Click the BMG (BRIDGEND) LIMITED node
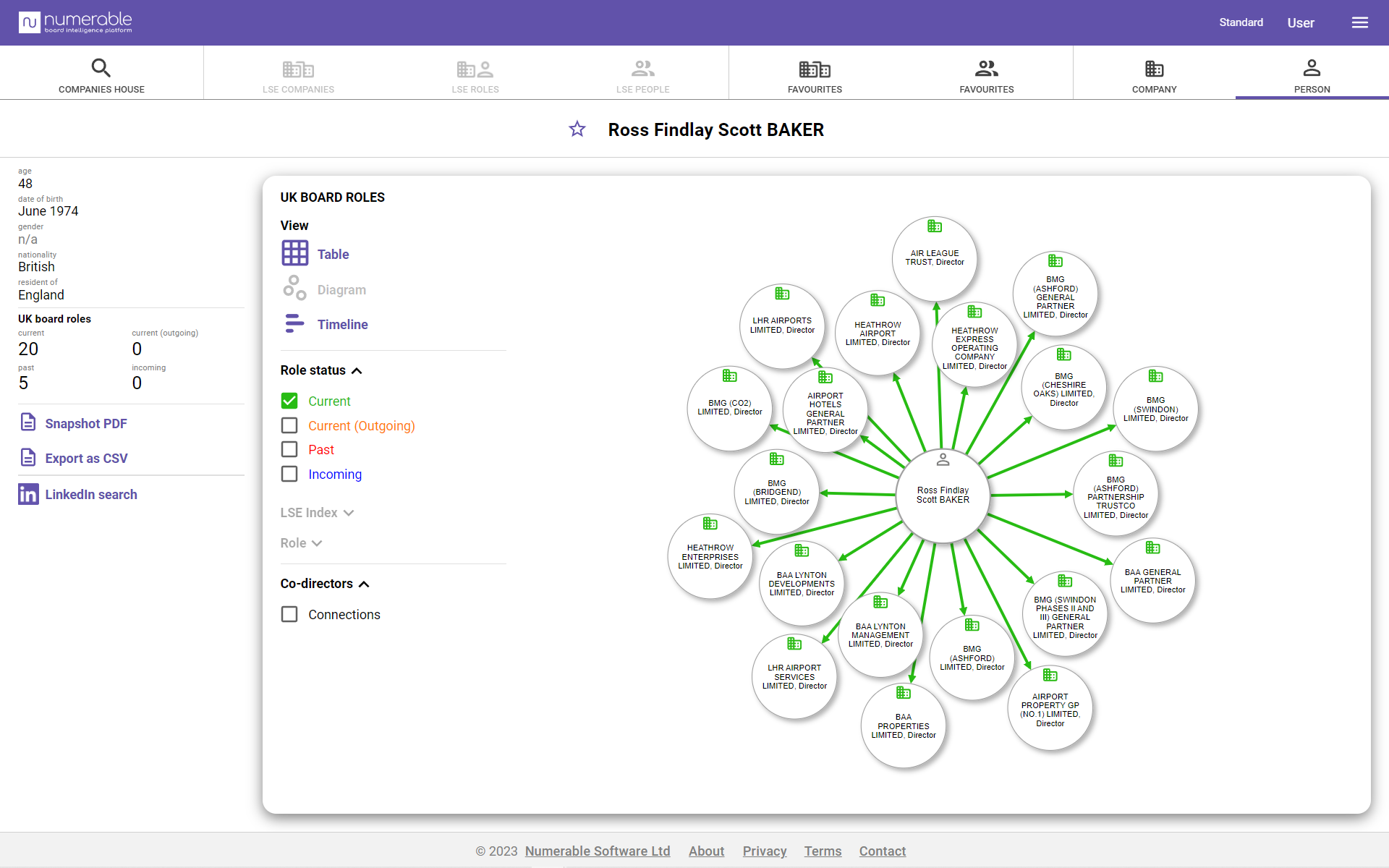Viewport: 1389px width, 868px height. point(777,492)
